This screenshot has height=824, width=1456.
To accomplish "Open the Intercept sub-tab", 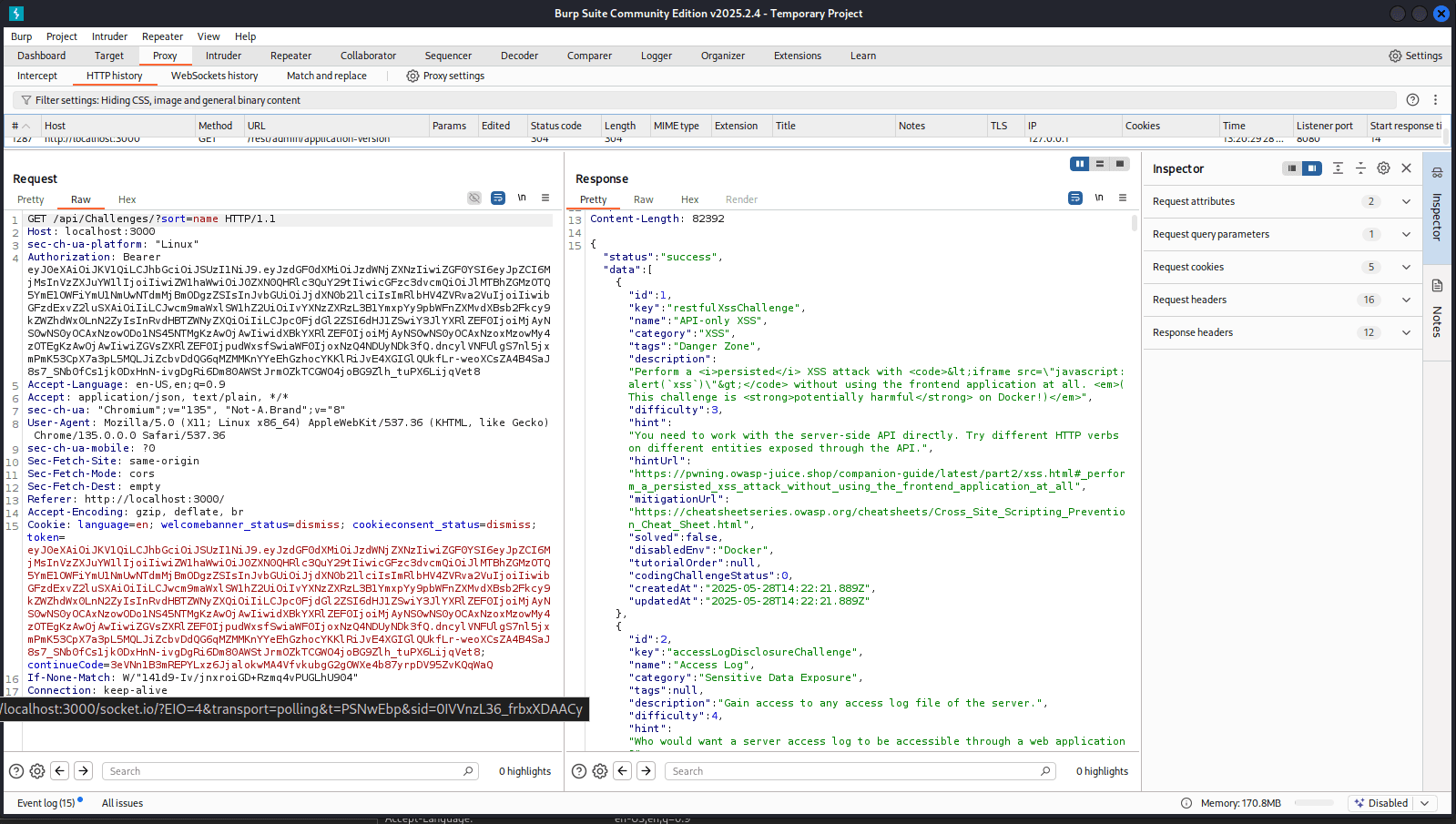I will 36,76.
